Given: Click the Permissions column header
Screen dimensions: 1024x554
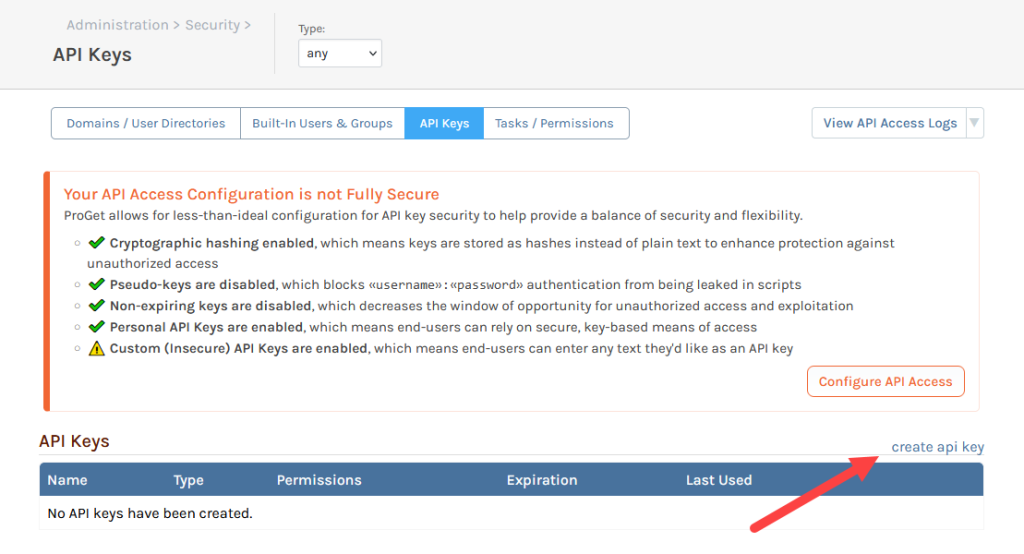Looking at the screenshot, I should pyautogui.click(x=319, y=480).
